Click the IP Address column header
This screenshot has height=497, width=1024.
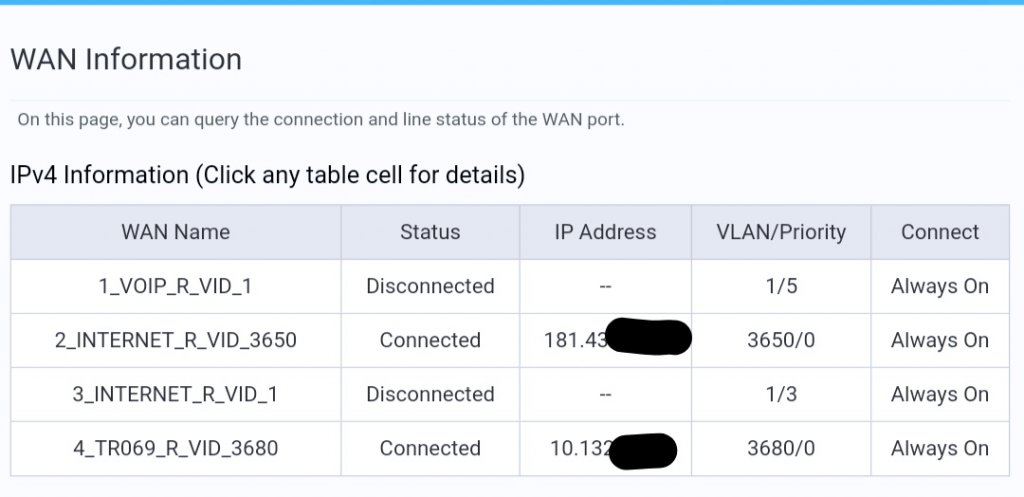click(605, 232)
